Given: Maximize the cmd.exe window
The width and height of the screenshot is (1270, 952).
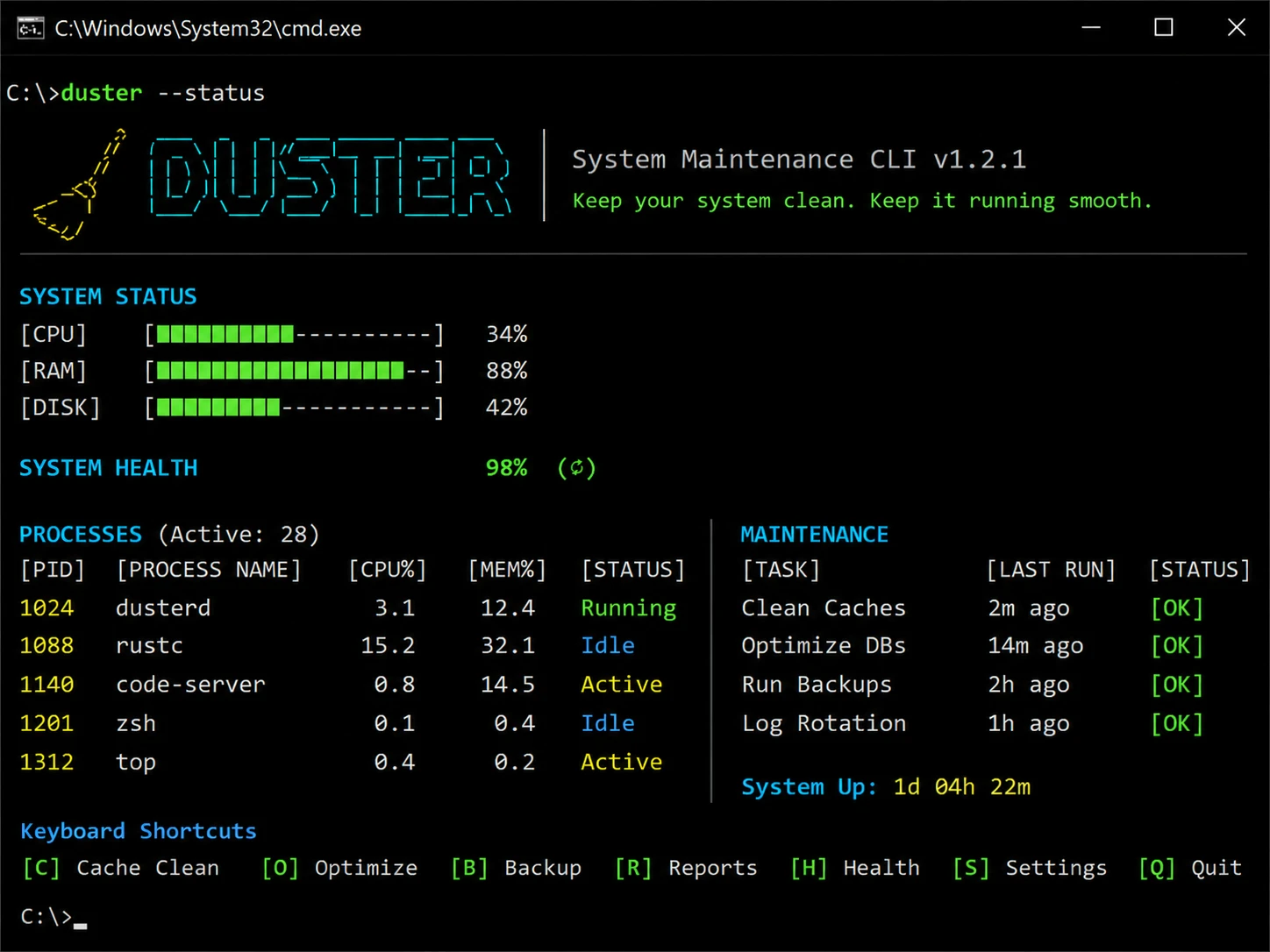Looking at the screenshot, I should 1163,28.
